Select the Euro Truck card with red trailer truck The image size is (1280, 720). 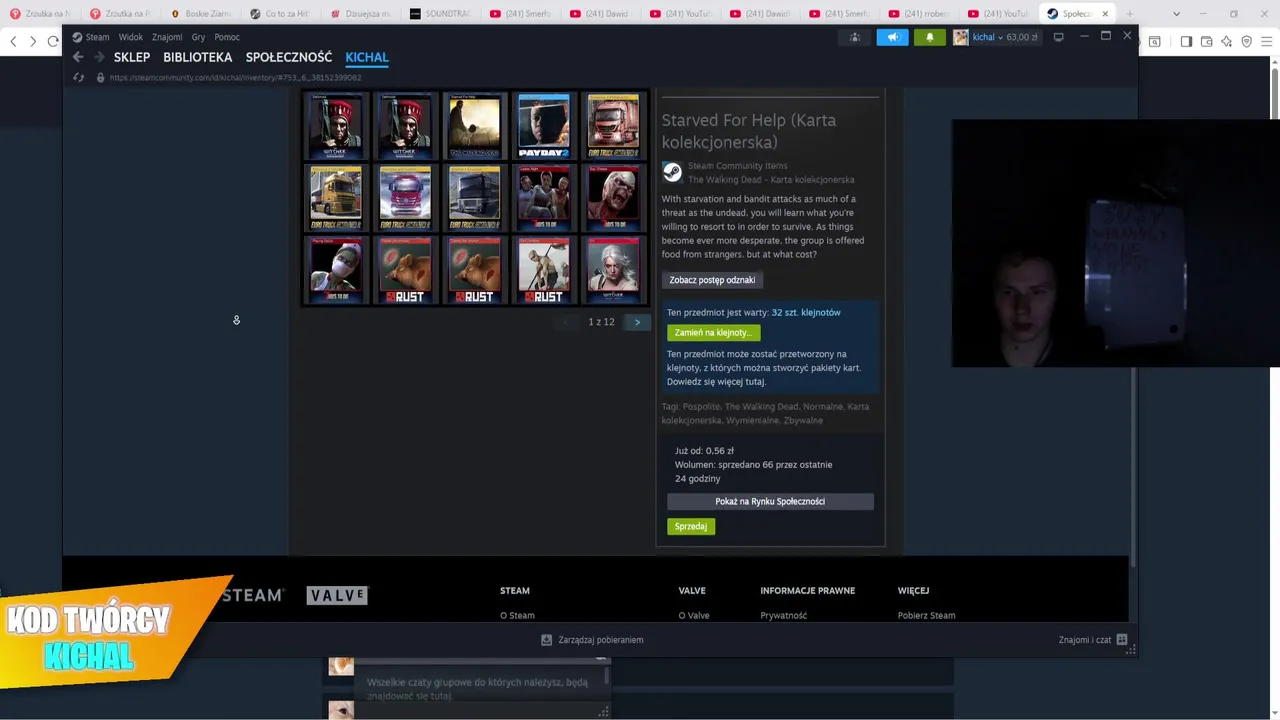613,126
